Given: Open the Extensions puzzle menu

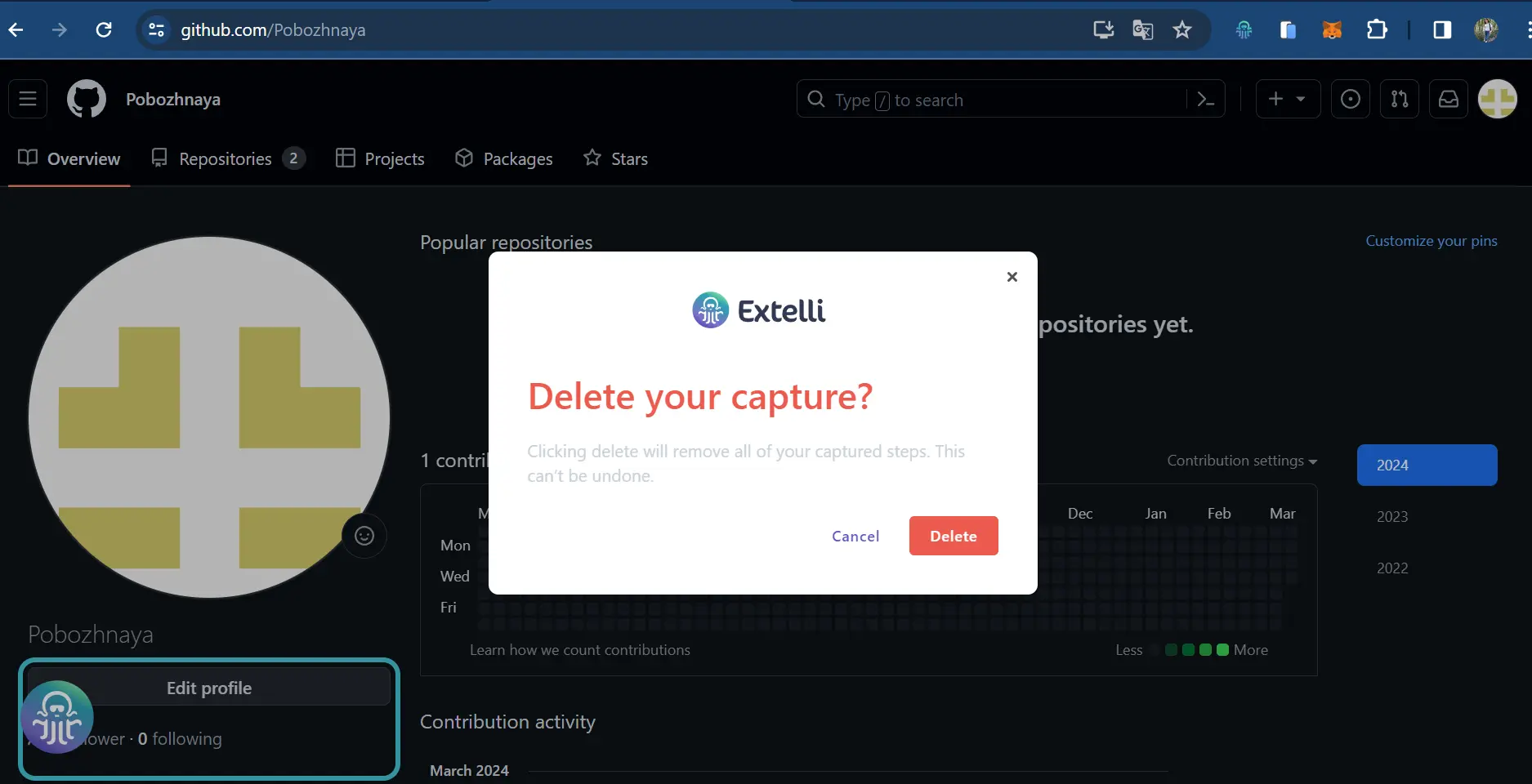Looking at the screenshot, I should [x=1377, y=30].
